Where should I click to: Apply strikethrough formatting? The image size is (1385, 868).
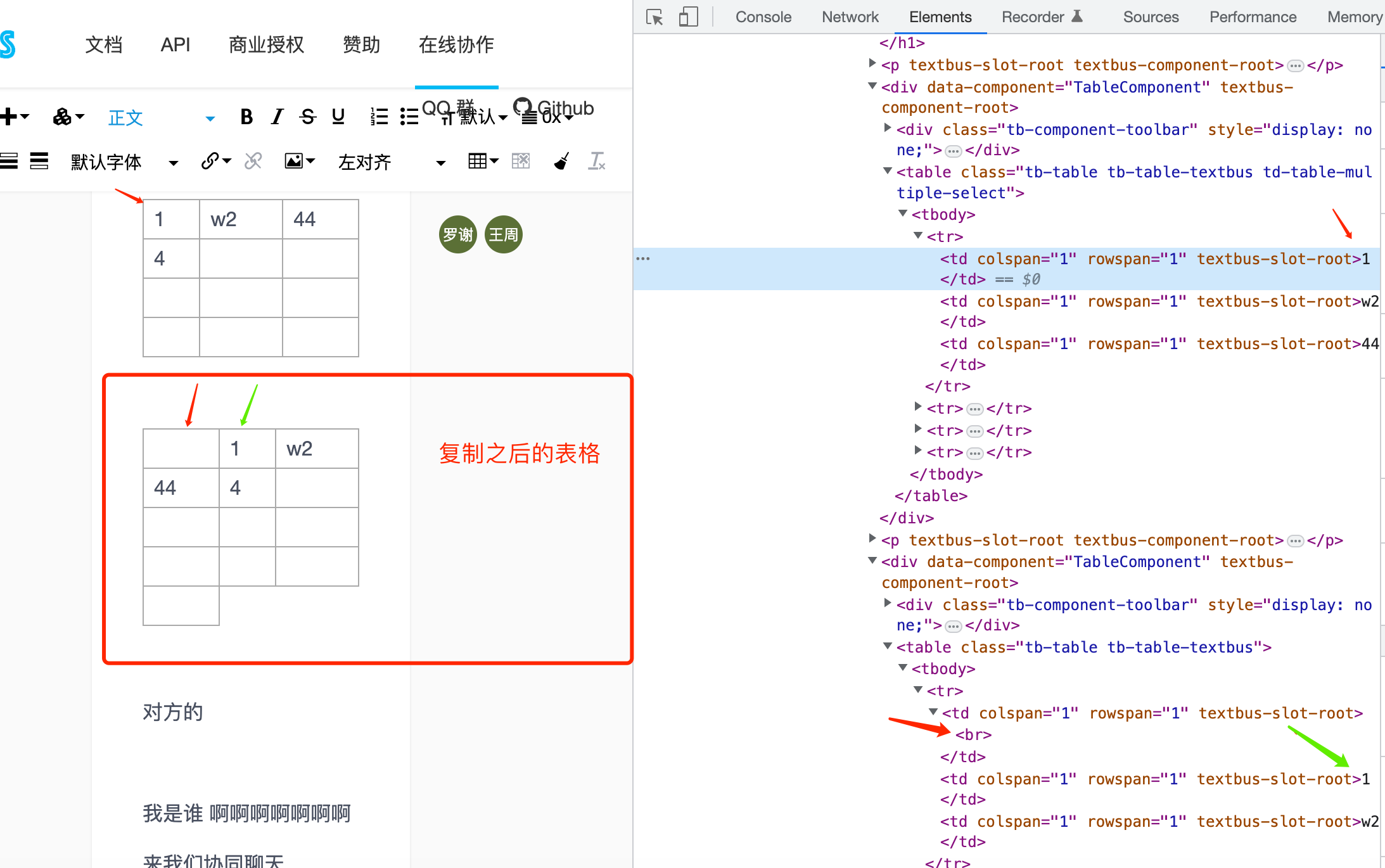pyautogui.click(x=308, y=117)
